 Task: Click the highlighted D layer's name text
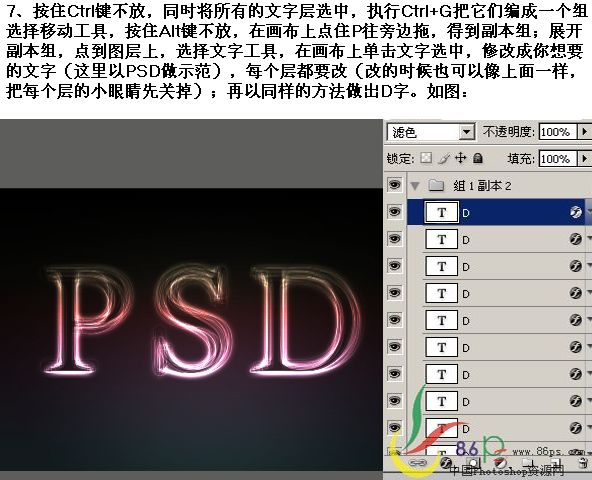(466, 213)
